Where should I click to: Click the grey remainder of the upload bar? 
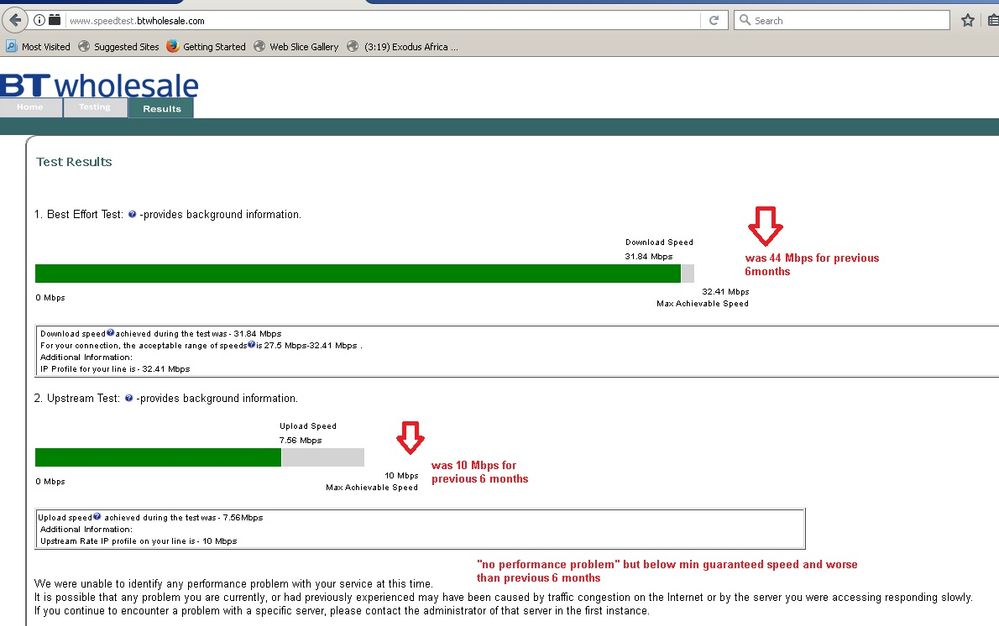pyautogui.click(x=323, y=457)
